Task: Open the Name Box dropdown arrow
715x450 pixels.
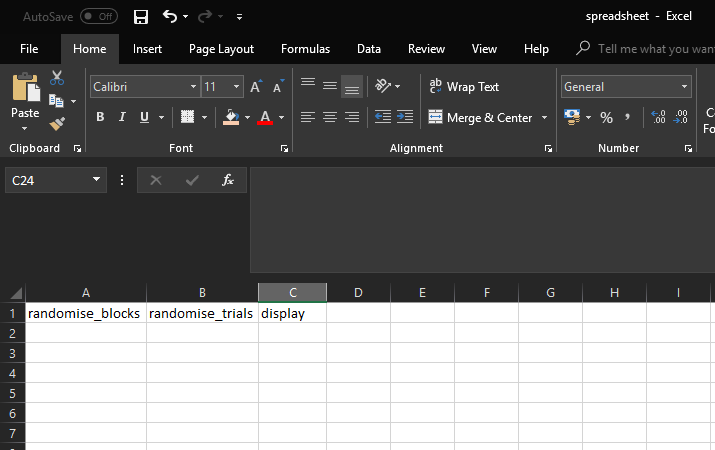Action: pos(97,180)
